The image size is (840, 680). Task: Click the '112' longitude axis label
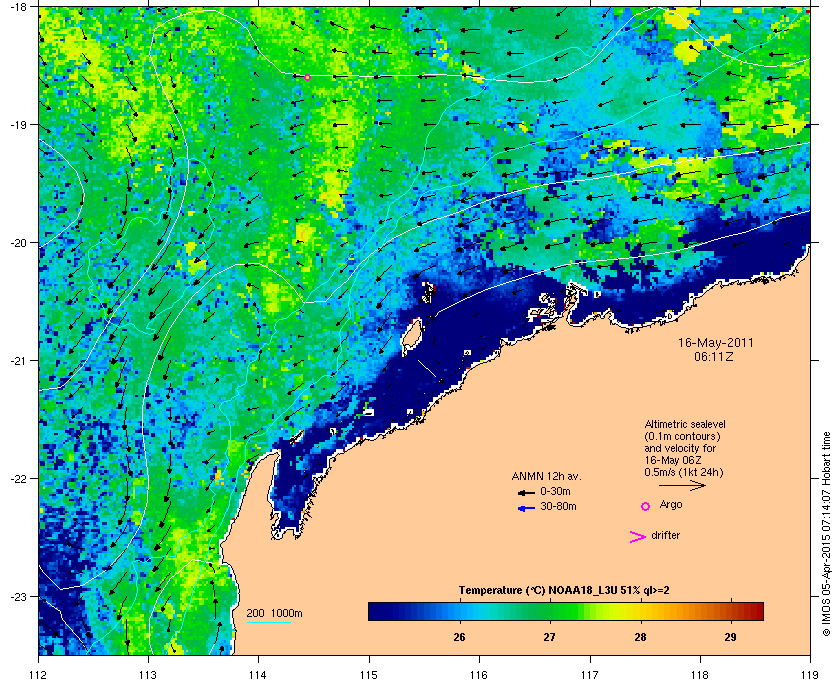(x=39, y=675)
